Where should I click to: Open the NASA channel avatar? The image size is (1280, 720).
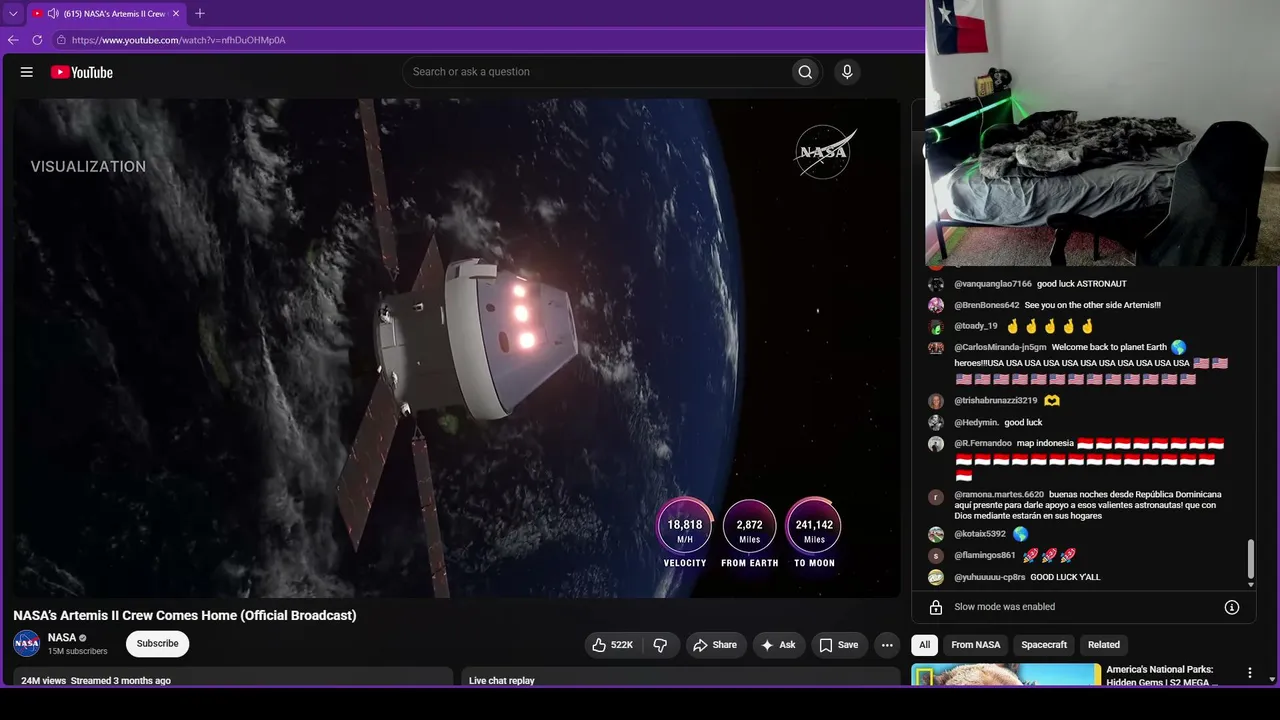point(27,643)
